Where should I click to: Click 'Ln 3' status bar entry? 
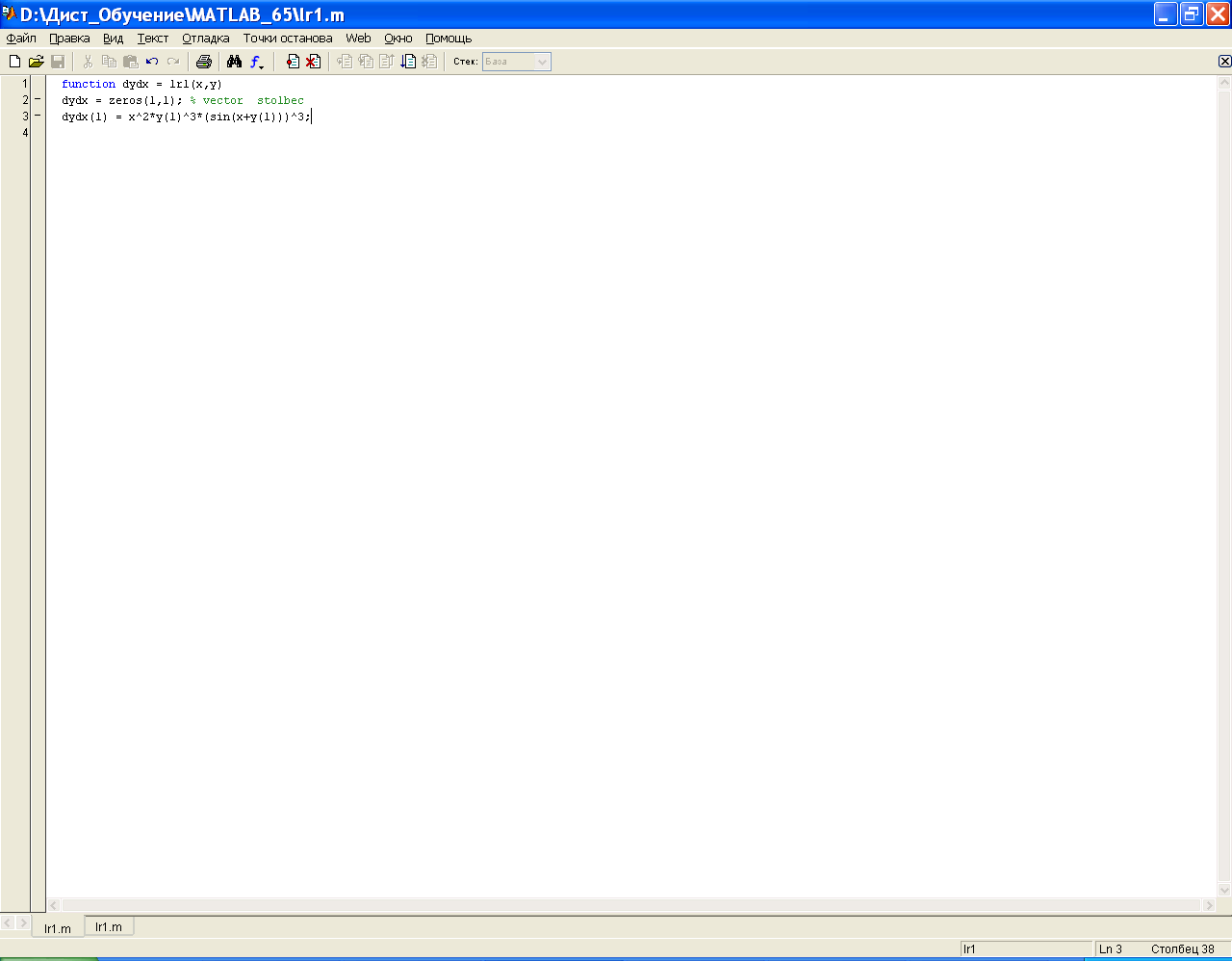[1111, 949]
